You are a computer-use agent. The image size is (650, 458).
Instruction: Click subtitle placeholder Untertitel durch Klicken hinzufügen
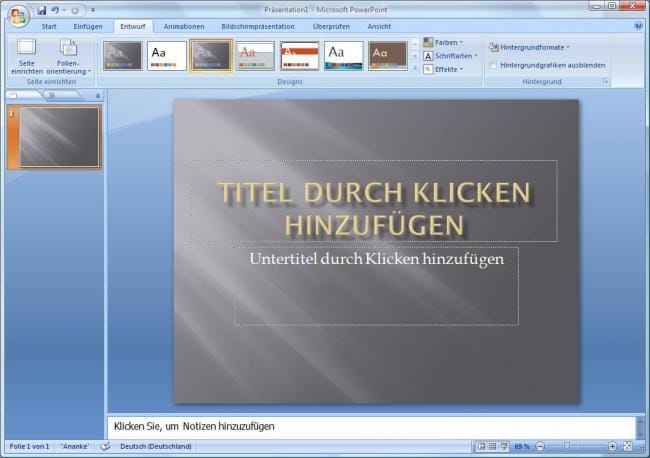pos(376,286)
